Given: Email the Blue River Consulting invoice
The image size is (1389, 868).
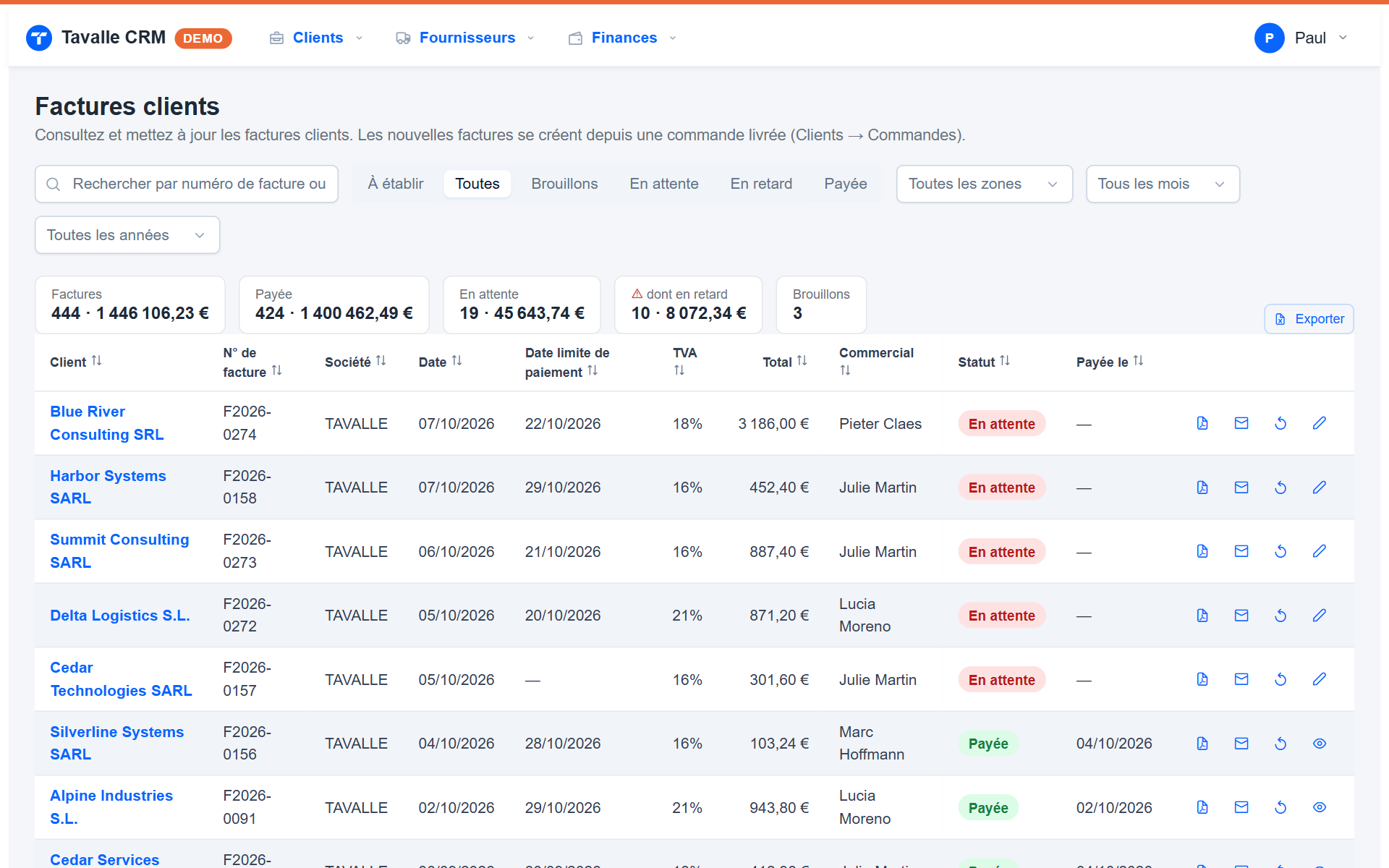Looking at the screenshot, I should [1241, 423].
